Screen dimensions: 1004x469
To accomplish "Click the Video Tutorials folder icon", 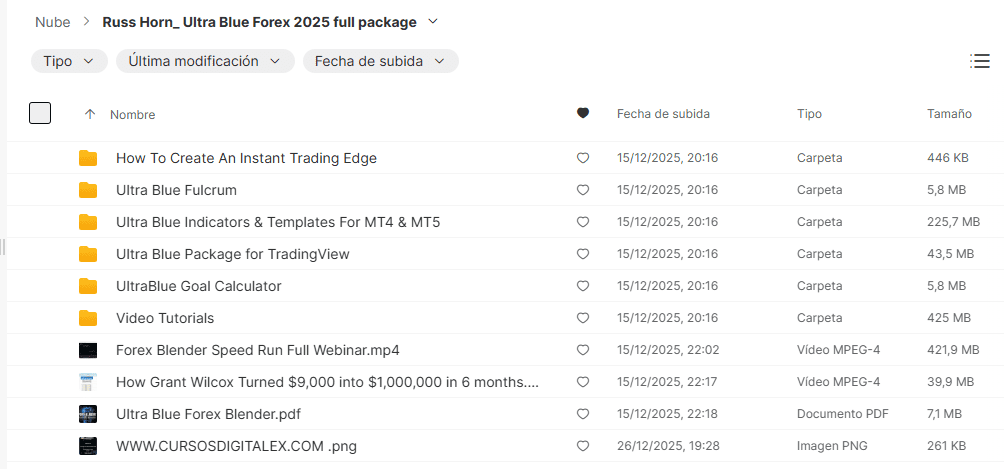I will 88,318.
